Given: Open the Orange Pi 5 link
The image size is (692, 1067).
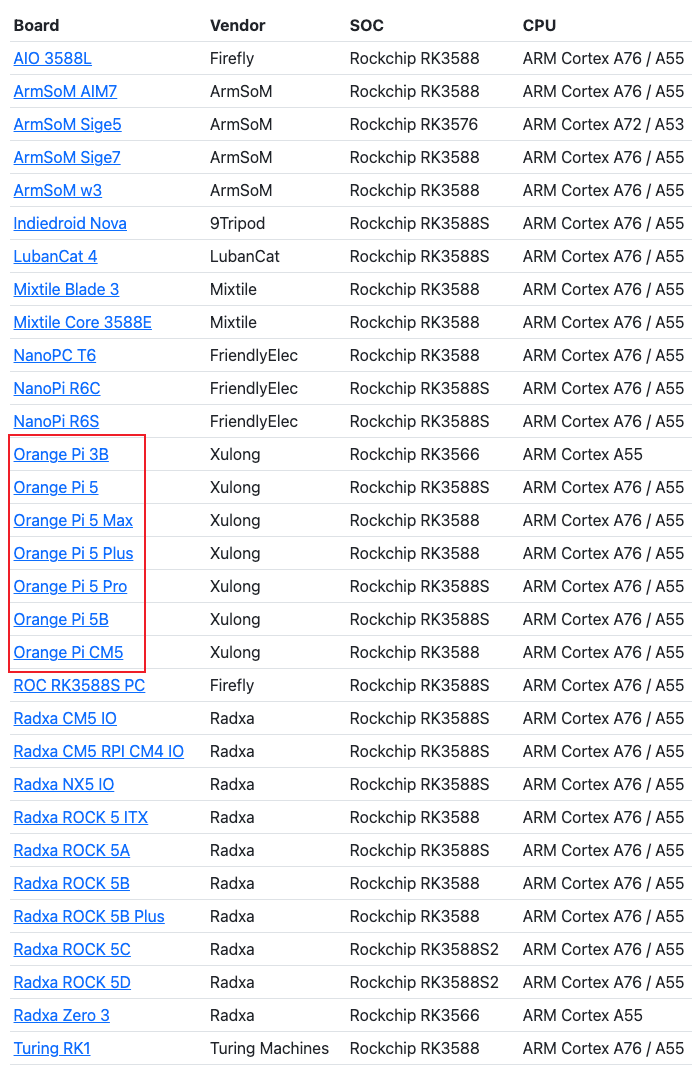Looking at the screenshot, I should [56, 487].
